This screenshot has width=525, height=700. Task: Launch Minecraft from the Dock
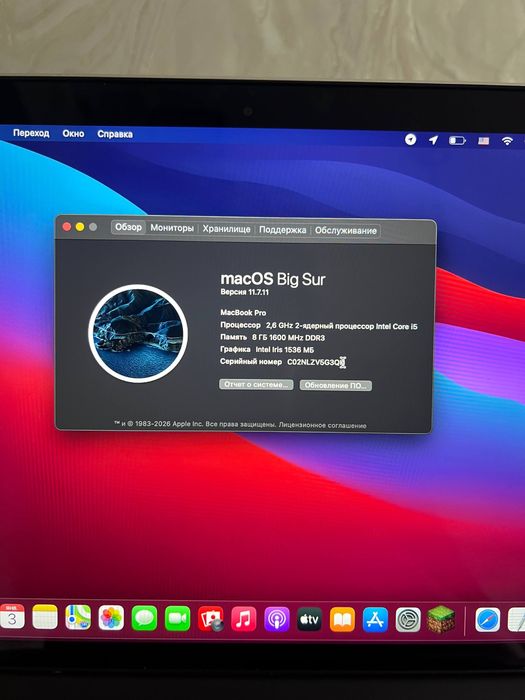[x=441, y=619]
